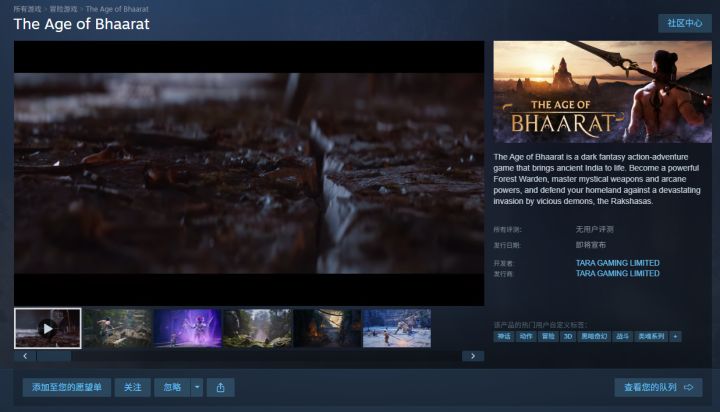The width and height of the screenshot is (720, 412).
Task: Open publisher TARA GAMING LIMITED link
Action: pyautogui.click(x=618, y=273)
